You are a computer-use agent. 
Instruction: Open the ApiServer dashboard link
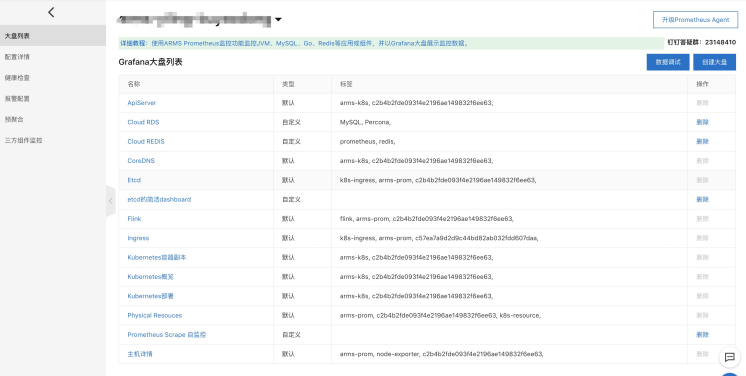142,103
